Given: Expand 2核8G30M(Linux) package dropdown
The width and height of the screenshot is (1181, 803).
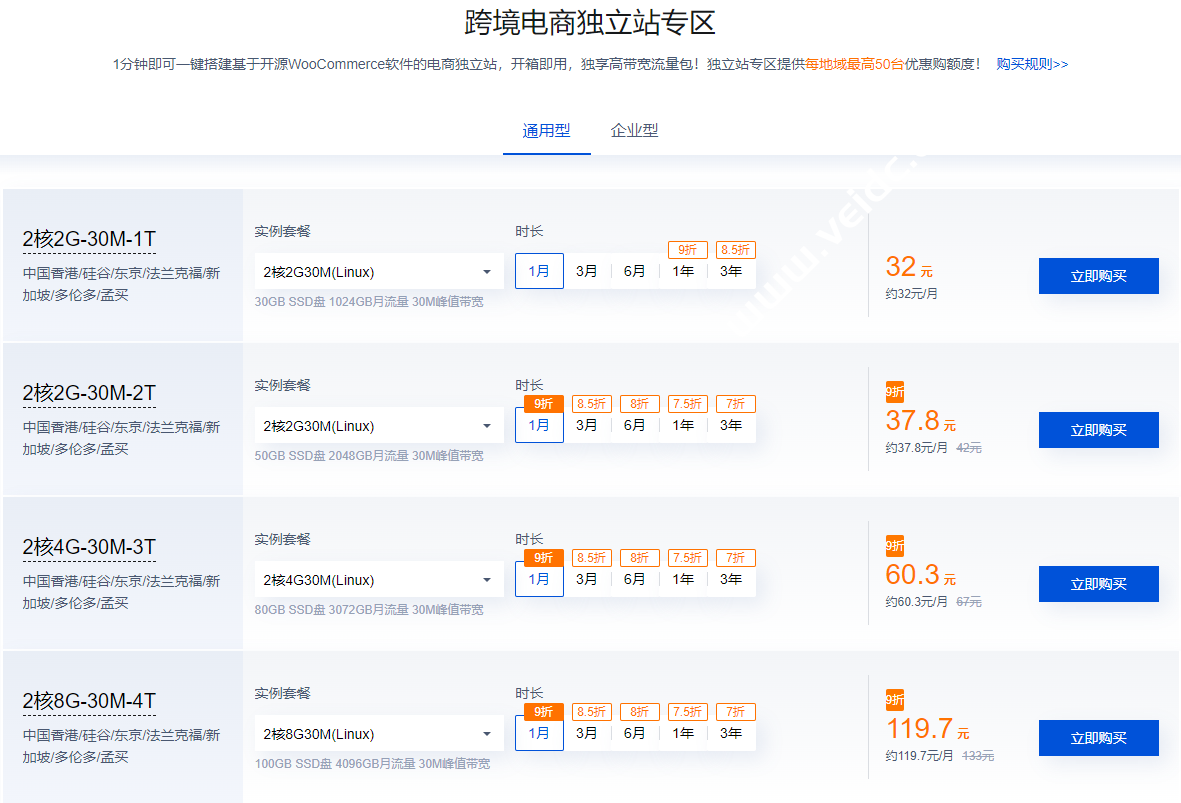Looking at the screenshot, I should coord(376,734).
